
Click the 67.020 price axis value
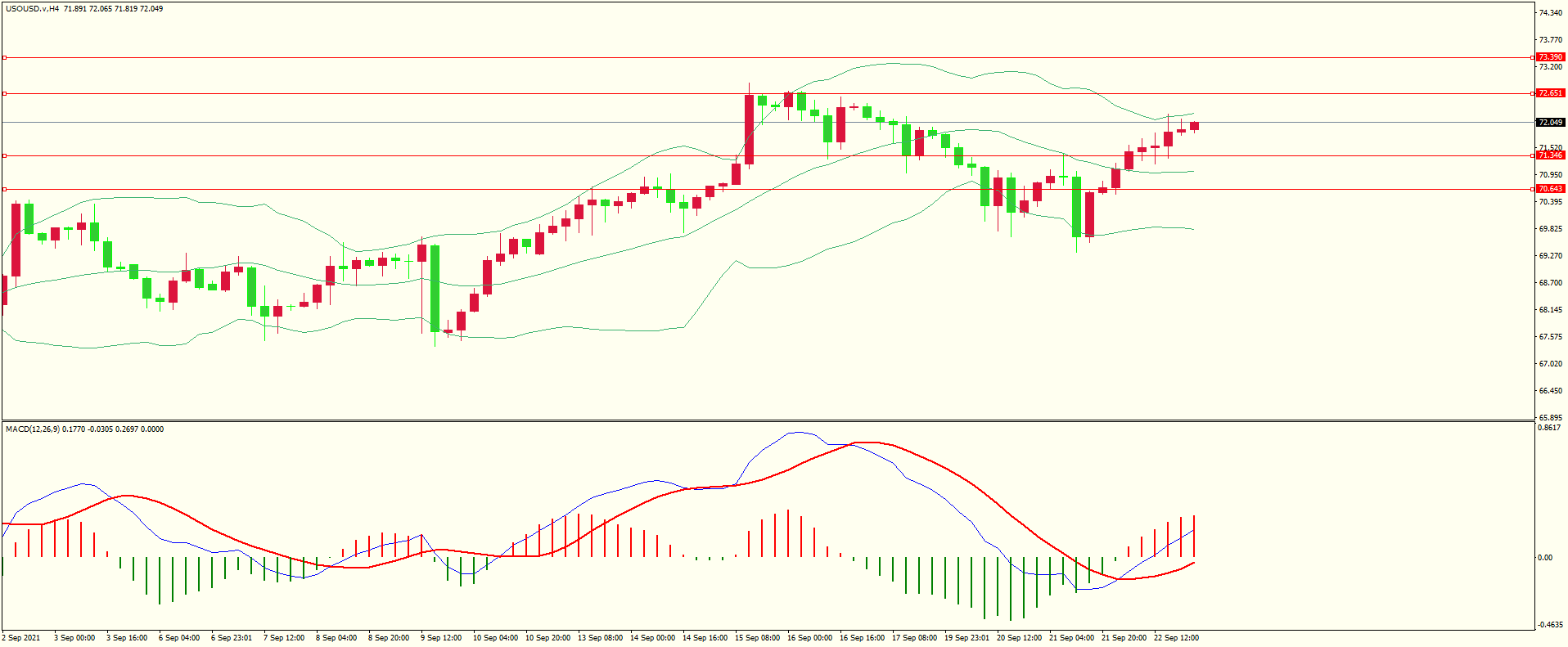tap(1551, 364)
